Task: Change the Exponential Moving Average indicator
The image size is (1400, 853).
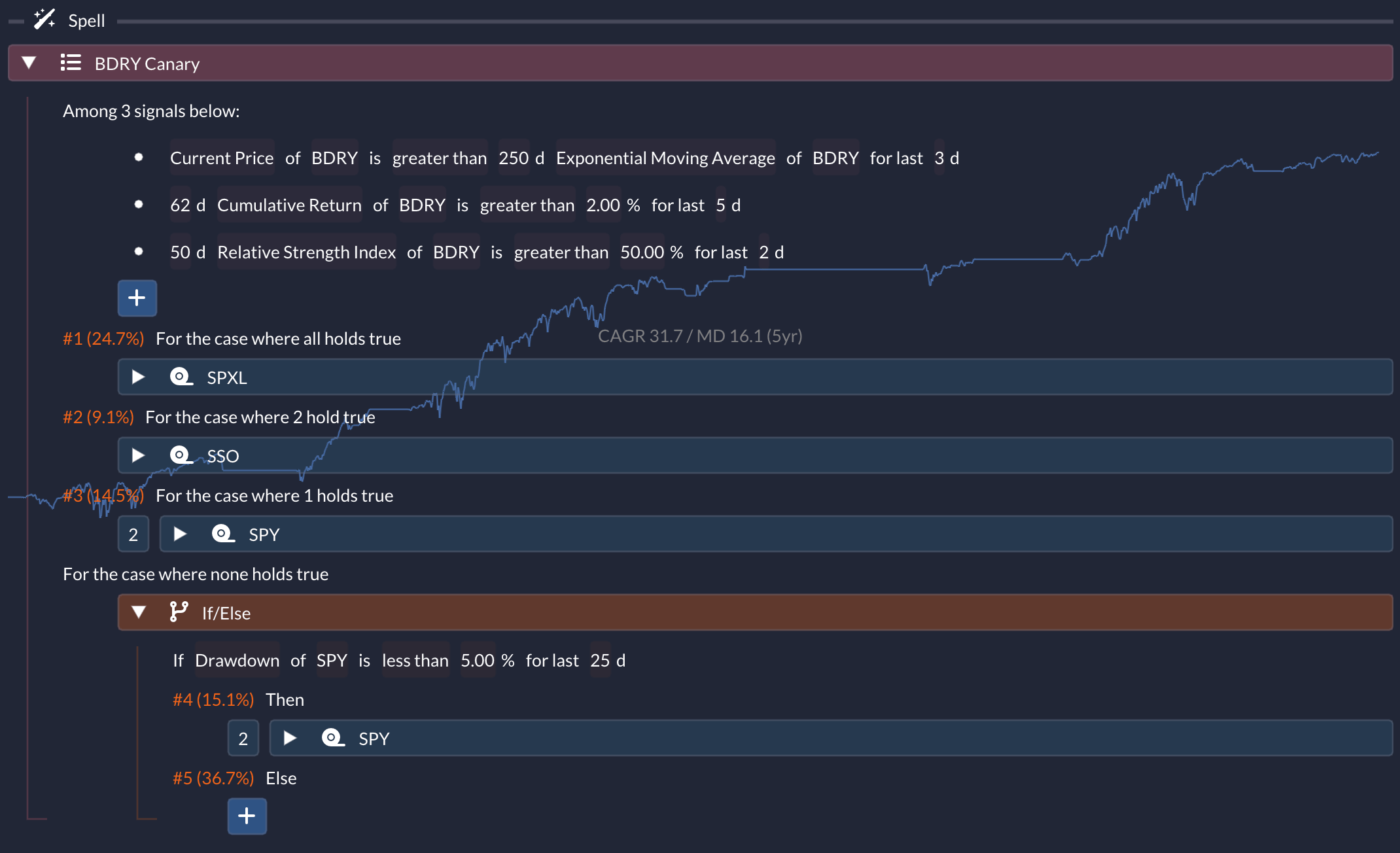Action: coord(665,158)
